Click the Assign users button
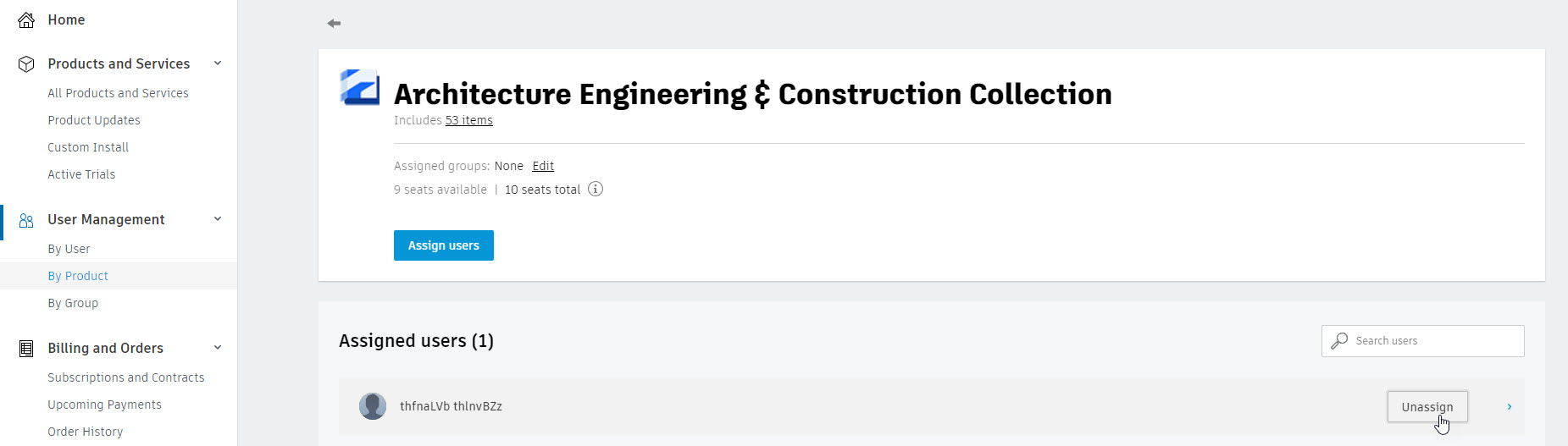Image resolution: width=1568 pixels, height=446 pixels. click(444, 245)
